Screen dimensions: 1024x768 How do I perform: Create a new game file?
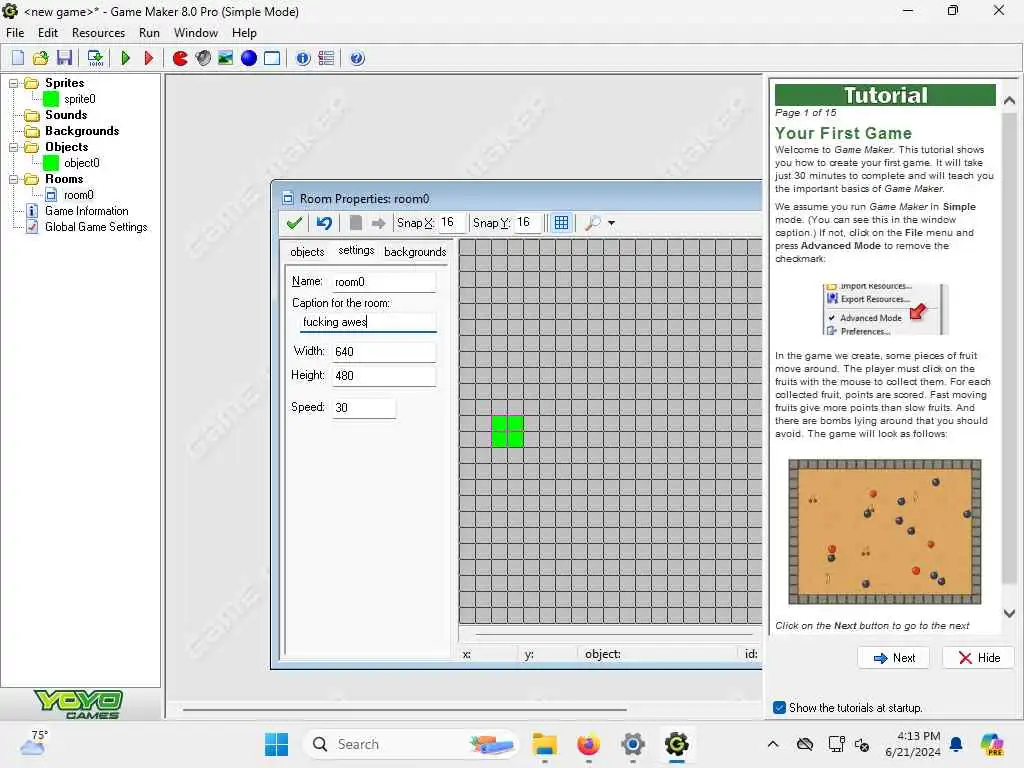coord(18,58)
